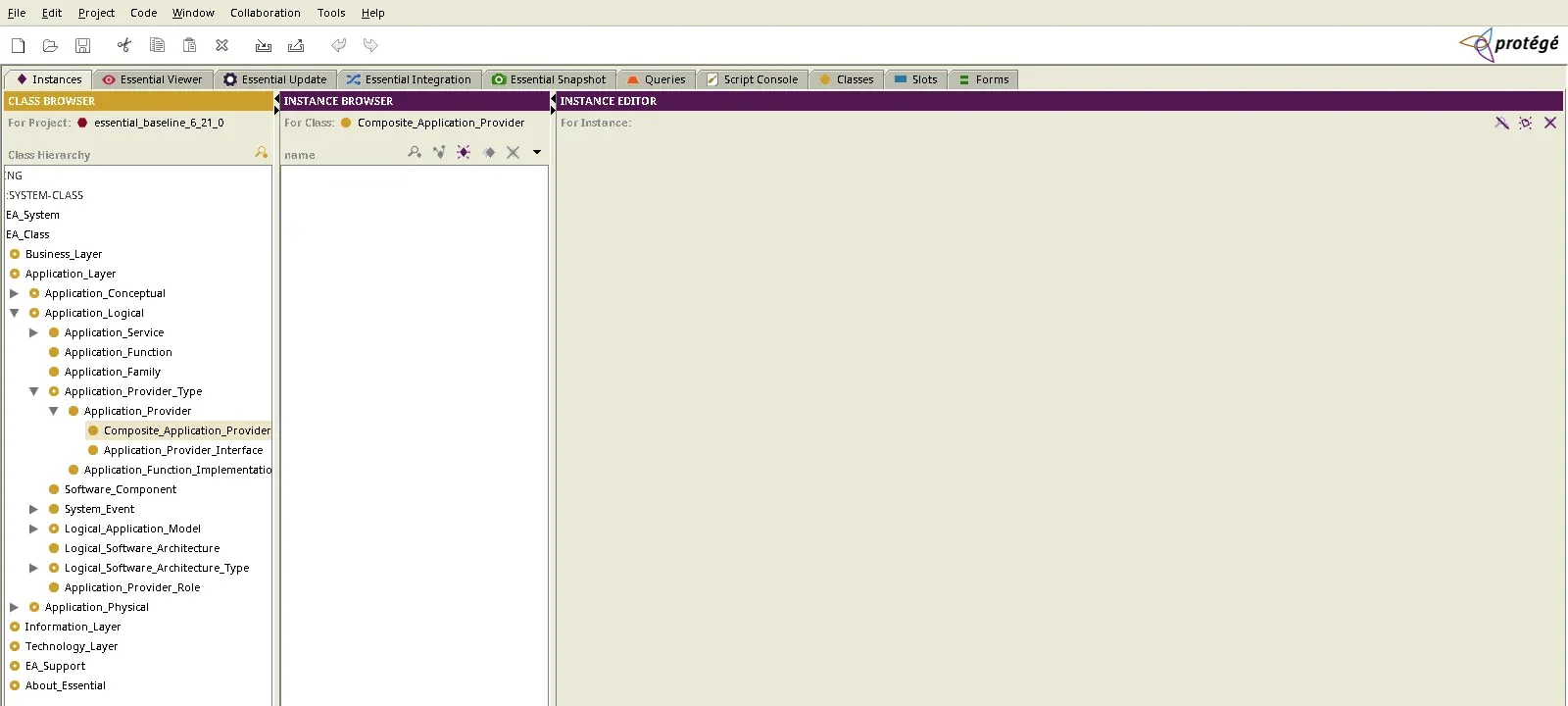The width and height of the screenshot is (1568, 706).
Task: Create a new project with toolbar icon
Action: (x=18, y=45)
